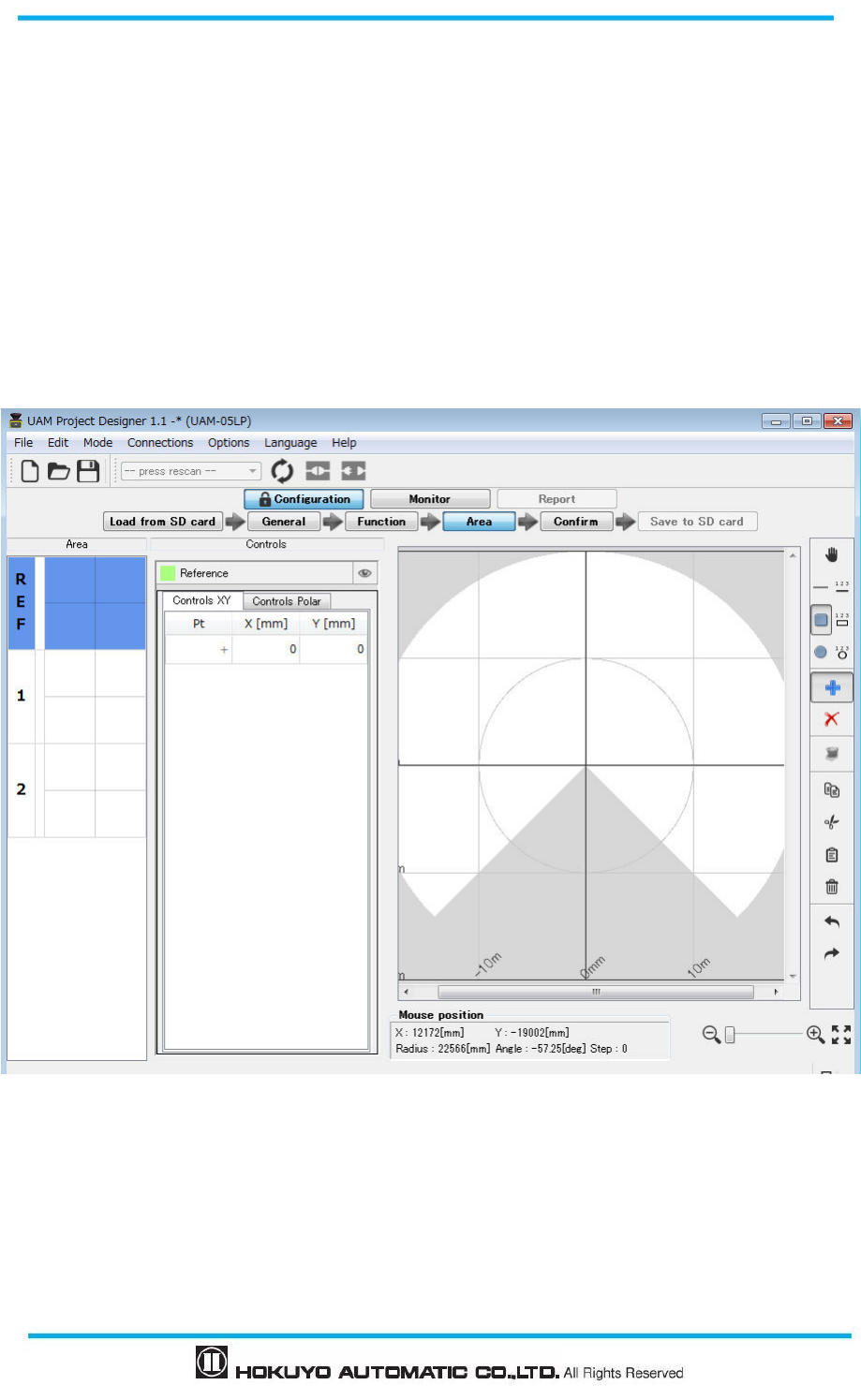Click the green Reference color swatch
Image resolution: width=861 pixels, height=1400 pixels.
point(168,573)
